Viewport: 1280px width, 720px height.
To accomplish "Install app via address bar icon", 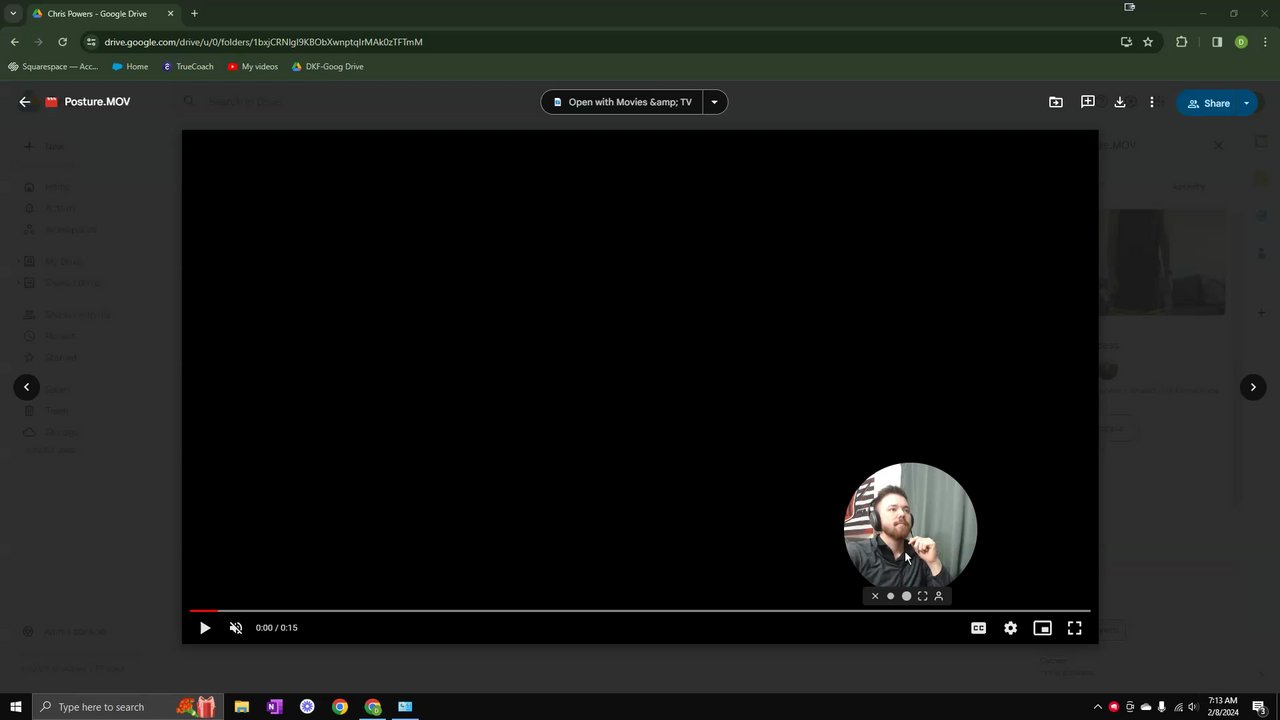I will (1126, 42).
